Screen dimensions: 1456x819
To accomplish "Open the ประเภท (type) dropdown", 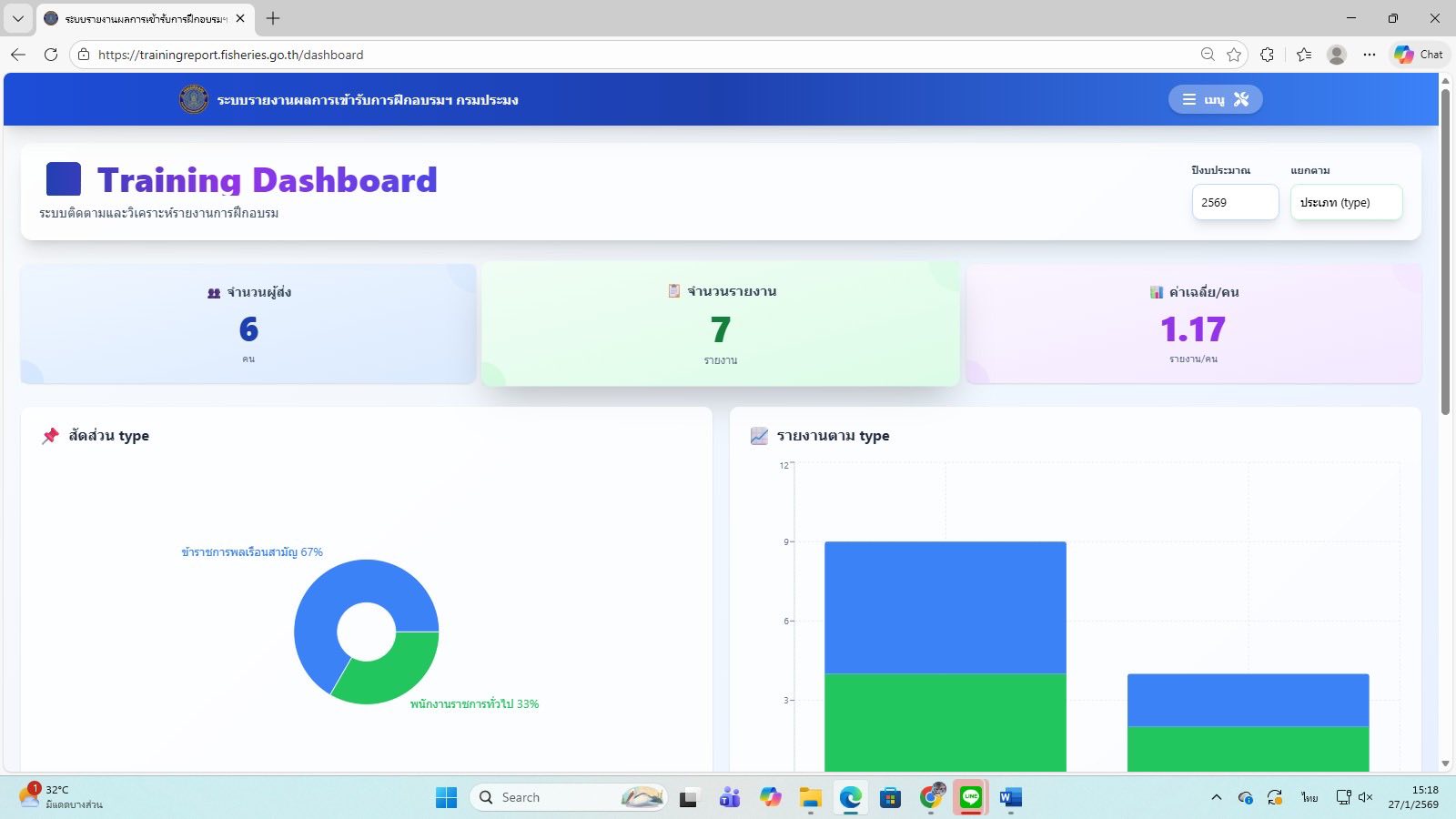I will point(1345,202).
